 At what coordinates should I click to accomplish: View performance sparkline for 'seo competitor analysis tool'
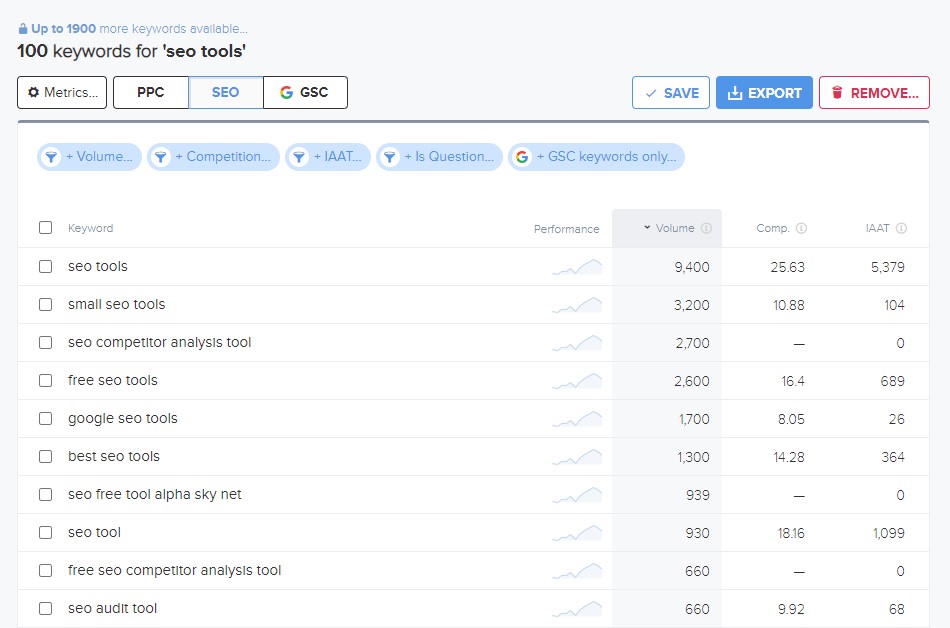pos(577,343)
